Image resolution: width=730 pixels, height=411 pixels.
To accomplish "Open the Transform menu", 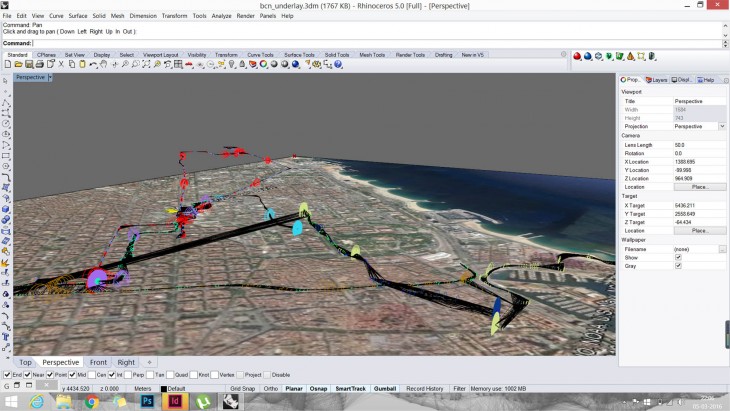I will (173, 16).
